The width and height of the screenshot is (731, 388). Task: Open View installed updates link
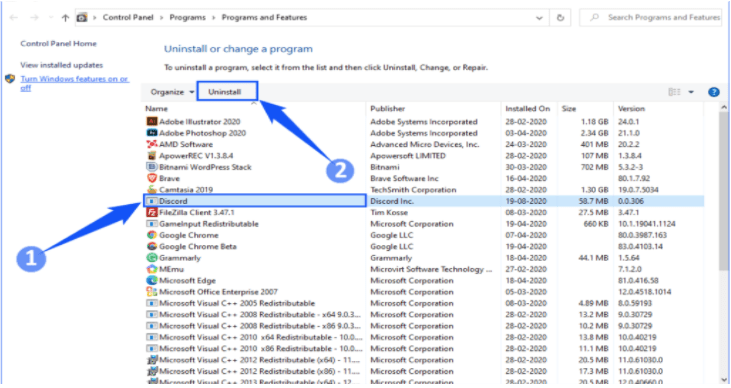click(x=62, y=65)
